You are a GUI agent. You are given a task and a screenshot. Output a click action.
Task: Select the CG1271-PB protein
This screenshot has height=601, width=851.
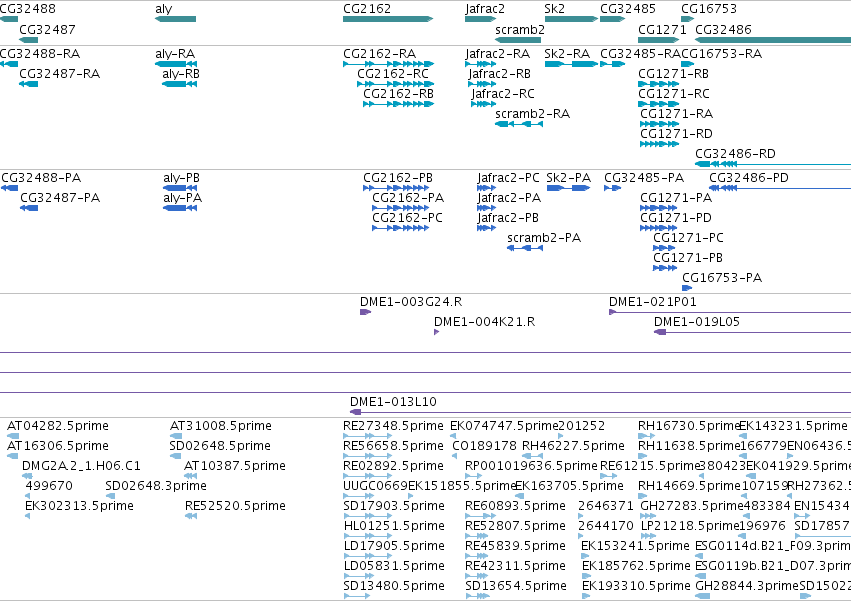coord(665,269)
